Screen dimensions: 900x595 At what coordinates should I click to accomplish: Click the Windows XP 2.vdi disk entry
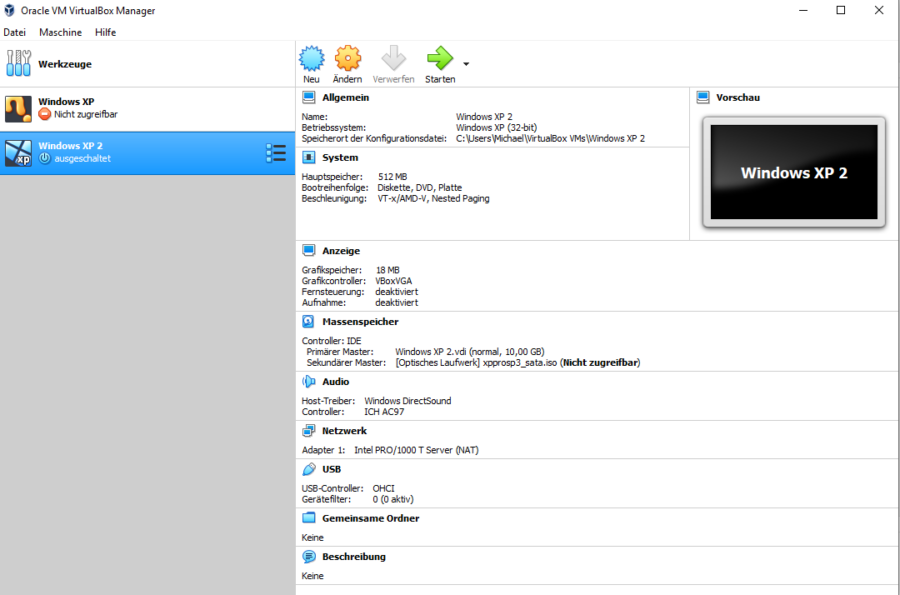click(x=470, y=352)
